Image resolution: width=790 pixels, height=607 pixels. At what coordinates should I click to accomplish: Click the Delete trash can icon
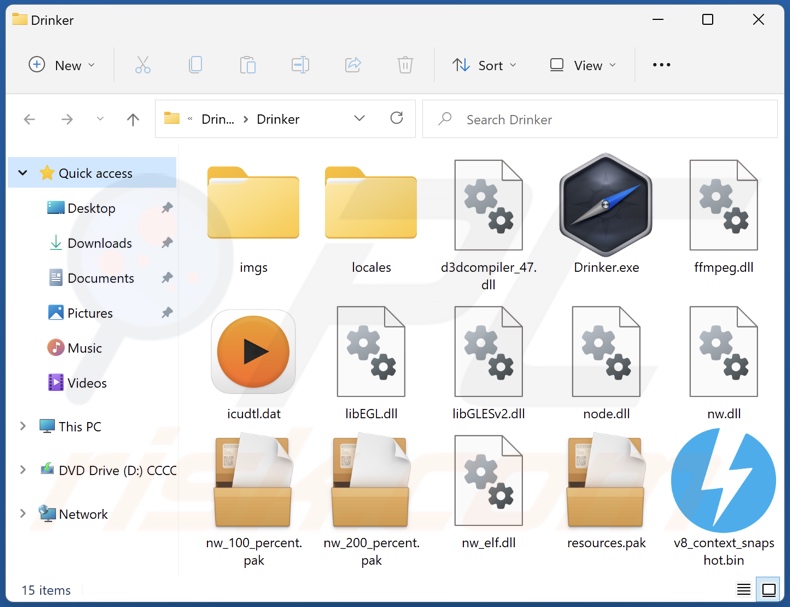[405, 65]
